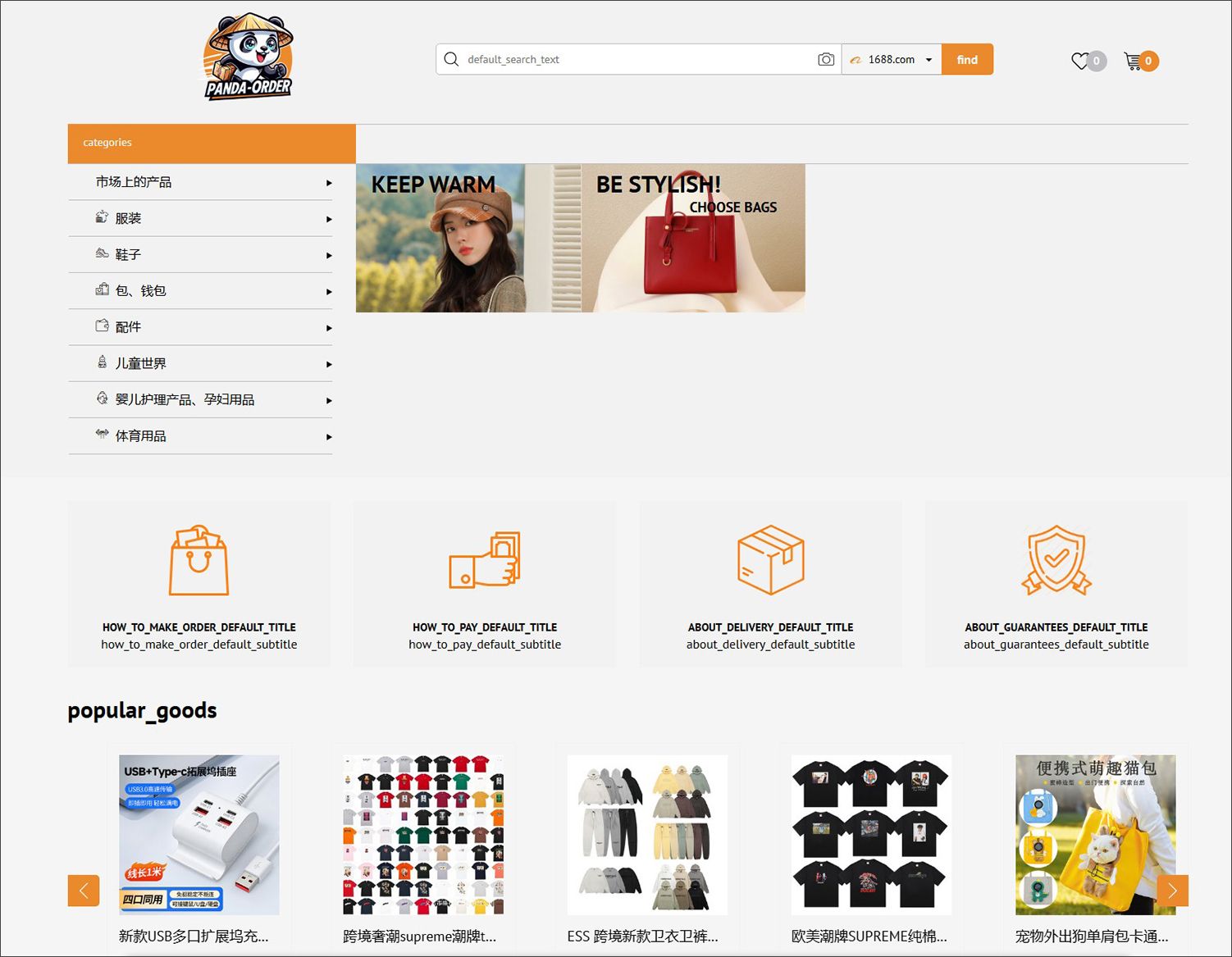Open the HOW_TO_PAY_DEFAULT_TITLE link
1232x957 pixels.
coord(485,627)
